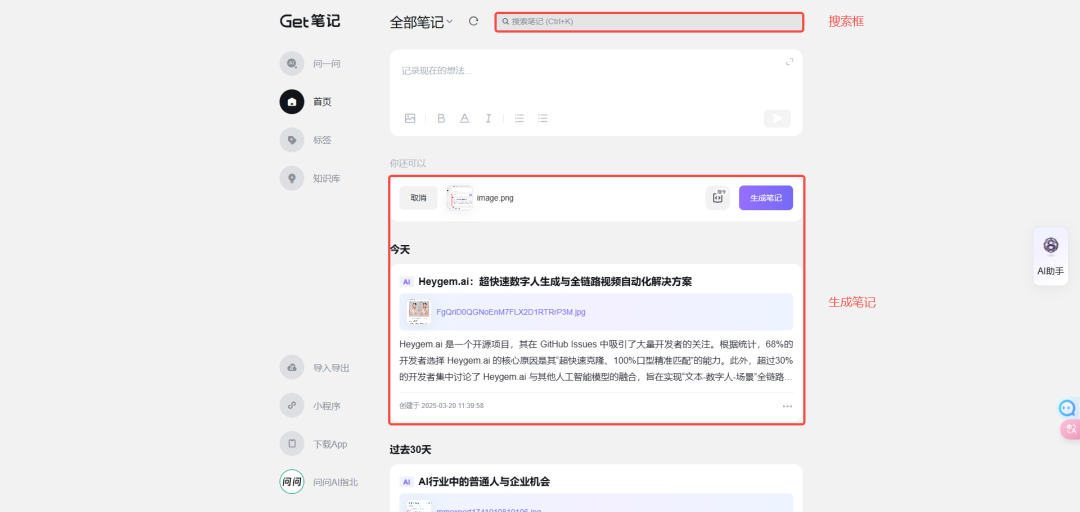
Task: Click the AI badge on Heygem.ai note
Action: point(406,282)
